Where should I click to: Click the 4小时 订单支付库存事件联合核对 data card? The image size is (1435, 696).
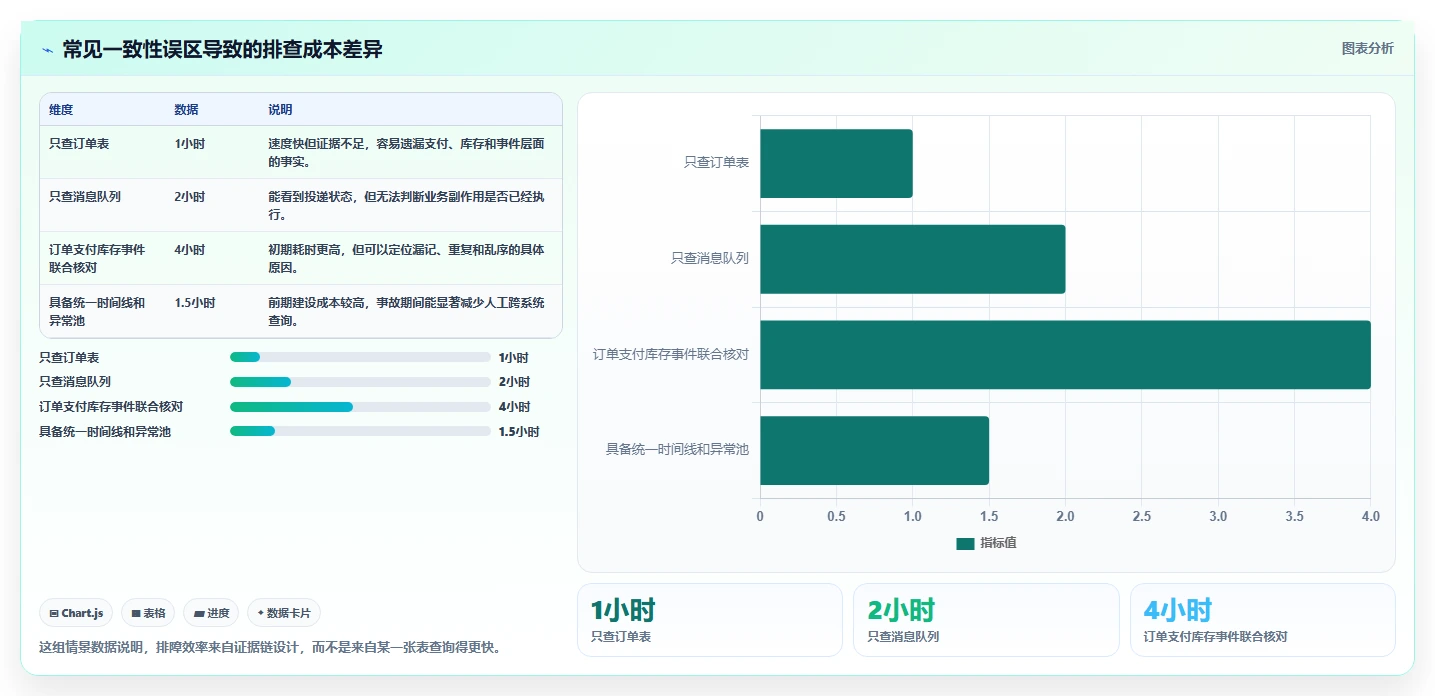(1262, 620)
